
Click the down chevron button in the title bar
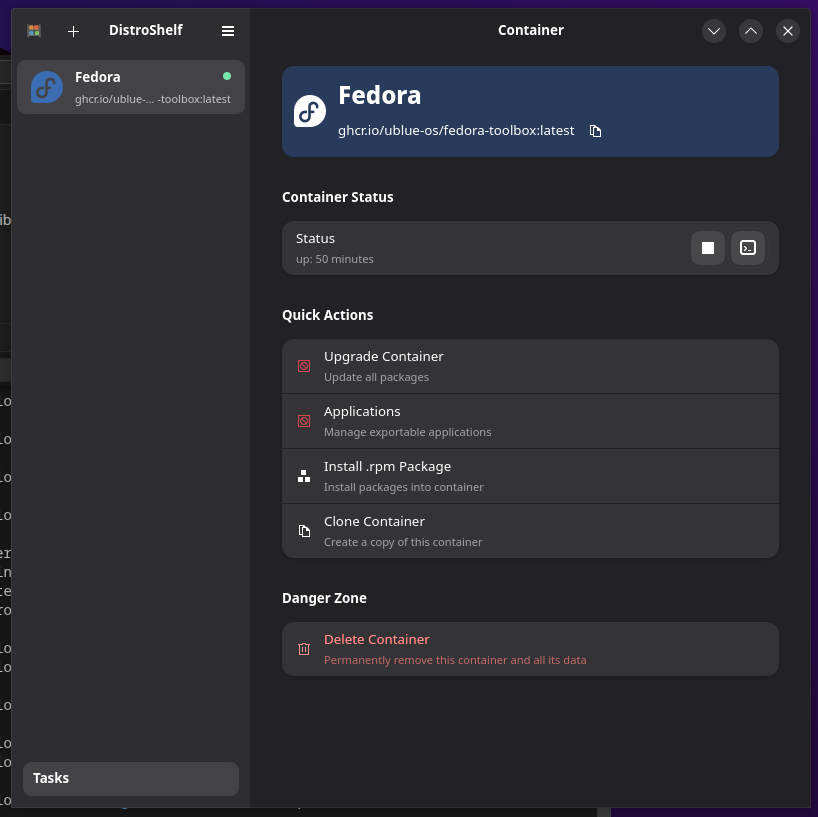tap(714, 31)
